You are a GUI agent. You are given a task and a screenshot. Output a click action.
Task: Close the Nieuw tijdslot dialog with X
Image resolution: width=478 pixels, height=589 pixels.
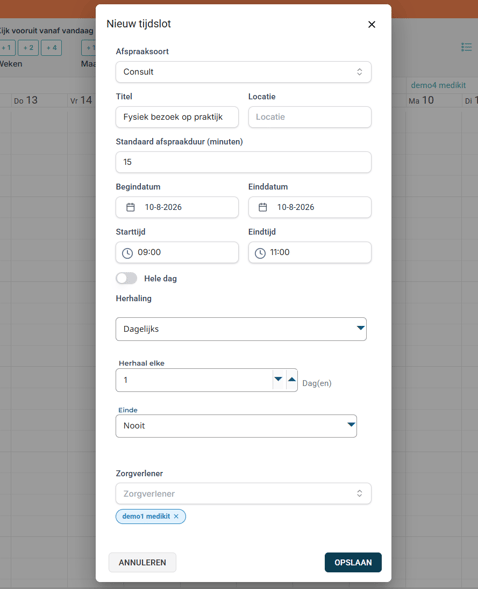coord(371,24)
